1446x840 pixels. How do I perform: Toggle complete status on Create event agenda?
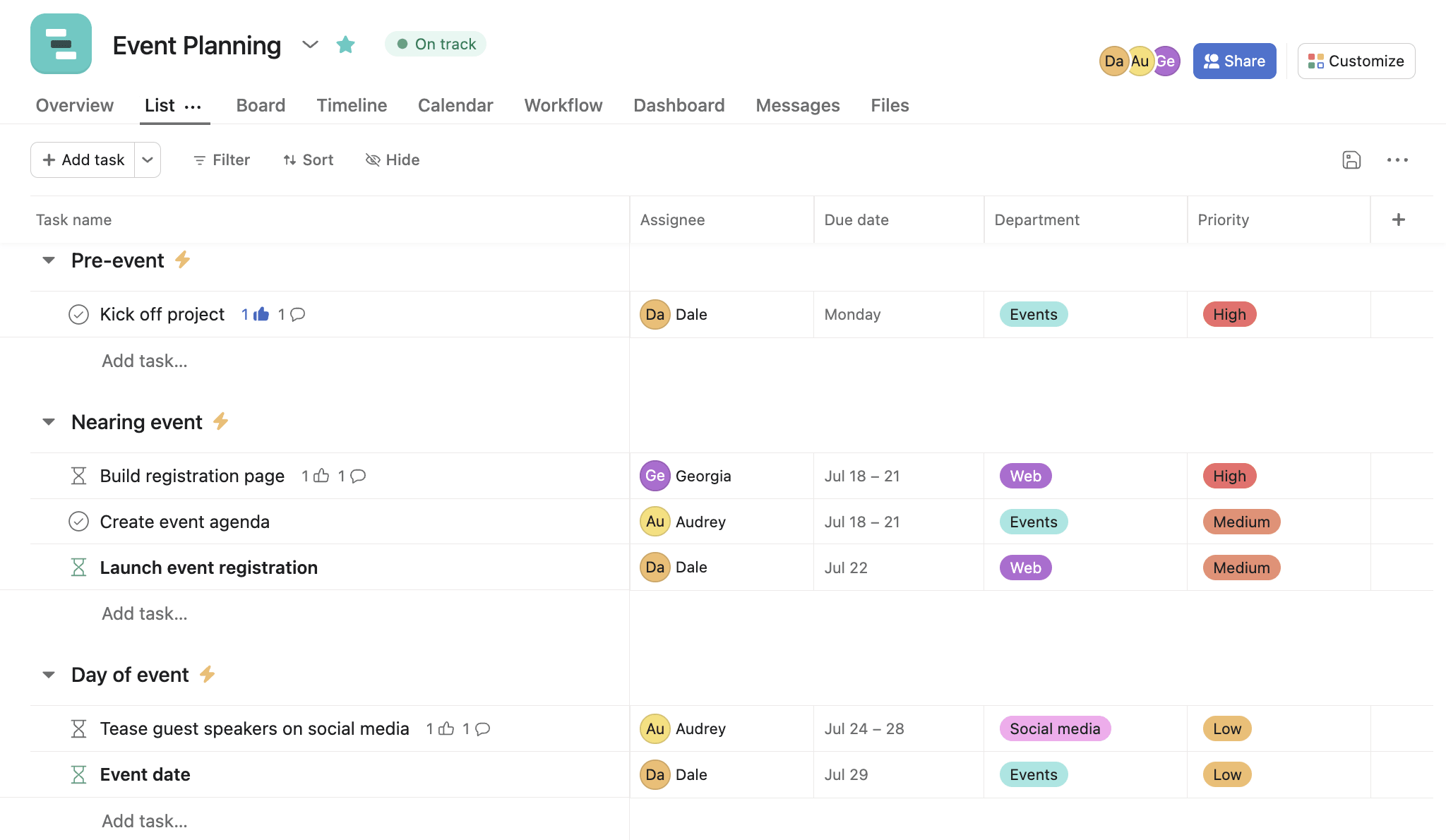pyautogui.click(x=78, y=521)
